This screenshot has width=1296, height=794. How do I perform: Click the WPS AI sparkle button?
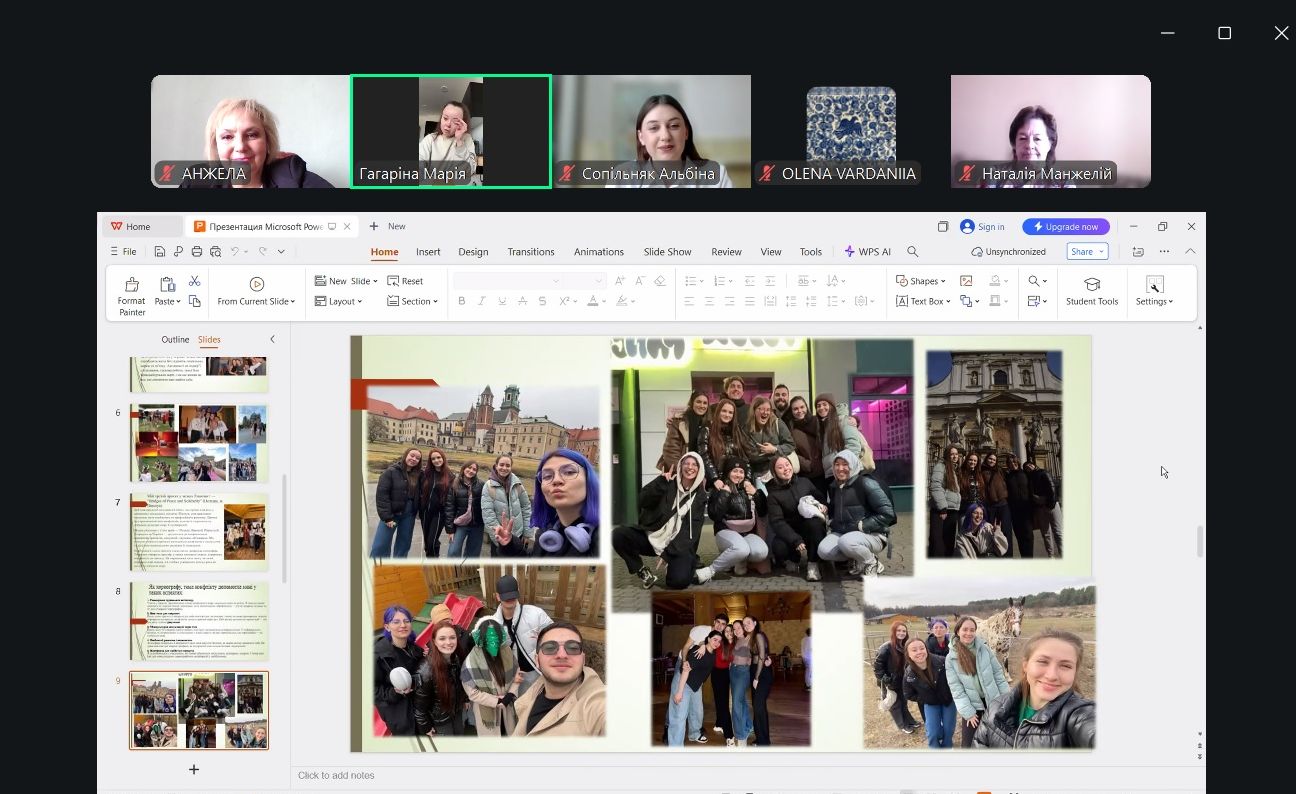867,252
